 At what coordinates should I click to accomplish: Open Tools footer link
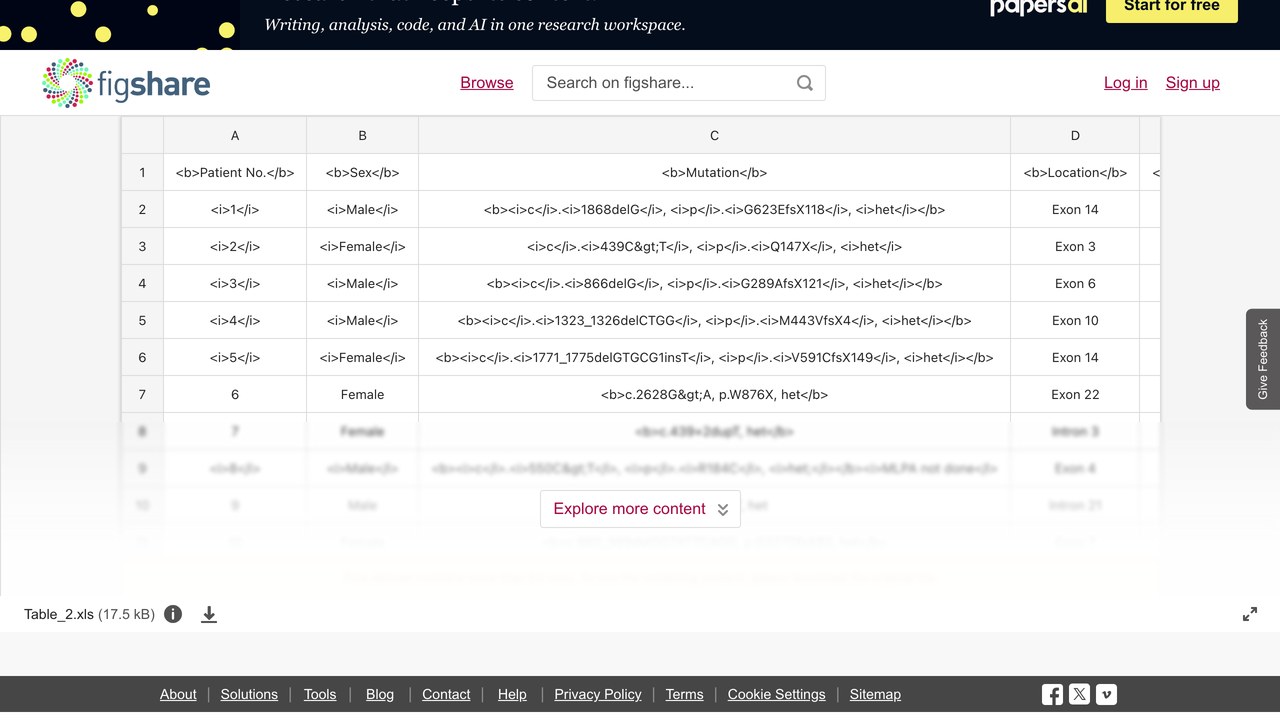coord(320,694)
